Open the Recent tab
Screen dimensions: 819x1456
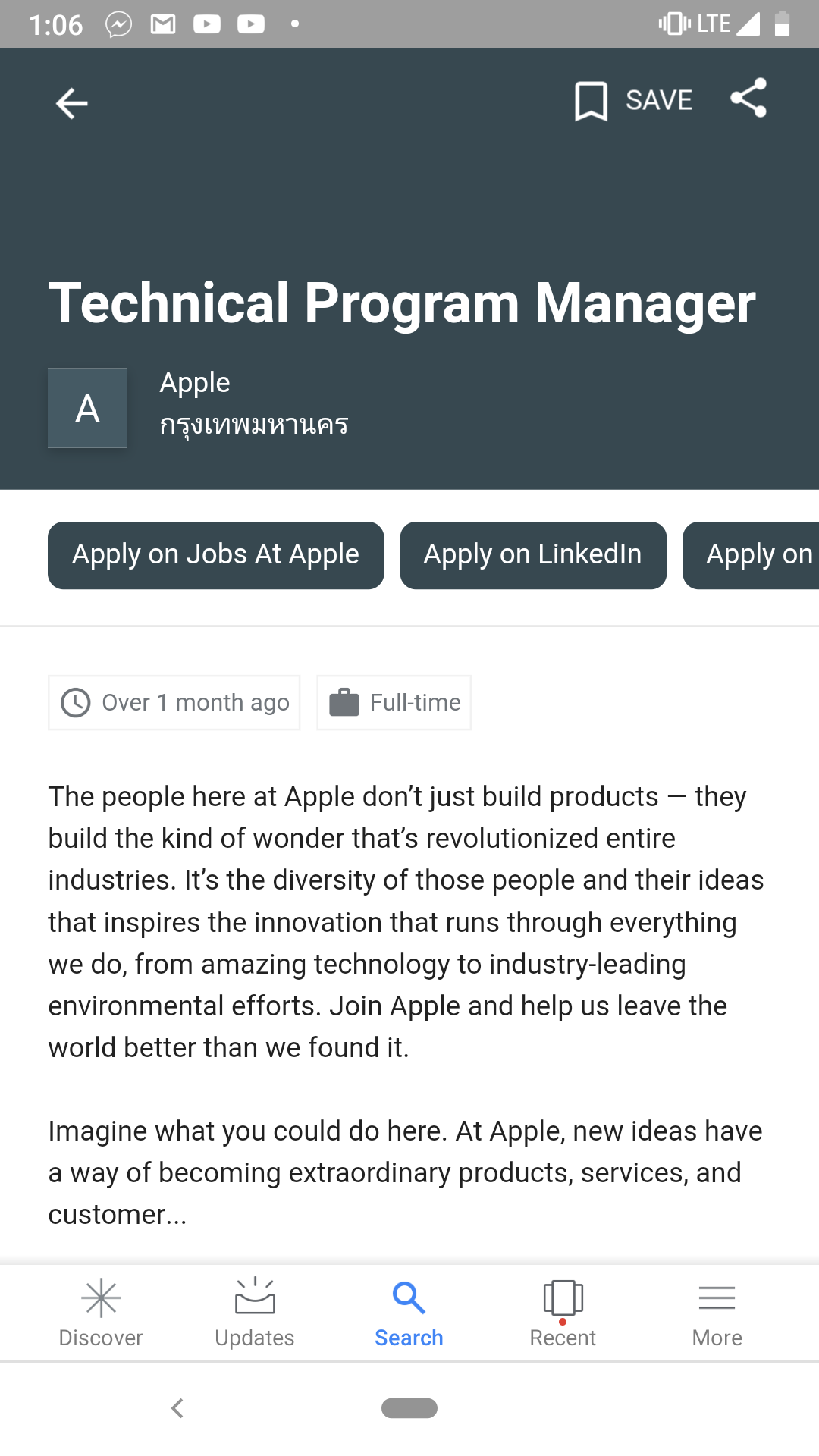pos(563,1312)
